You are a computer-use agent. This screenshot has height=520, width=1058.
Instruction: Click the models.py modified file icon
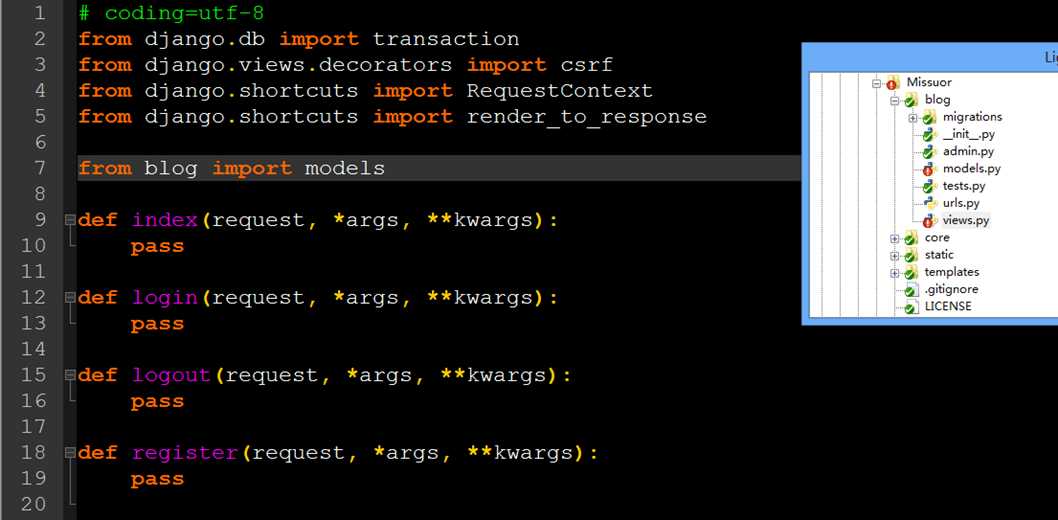click(930, 169)
